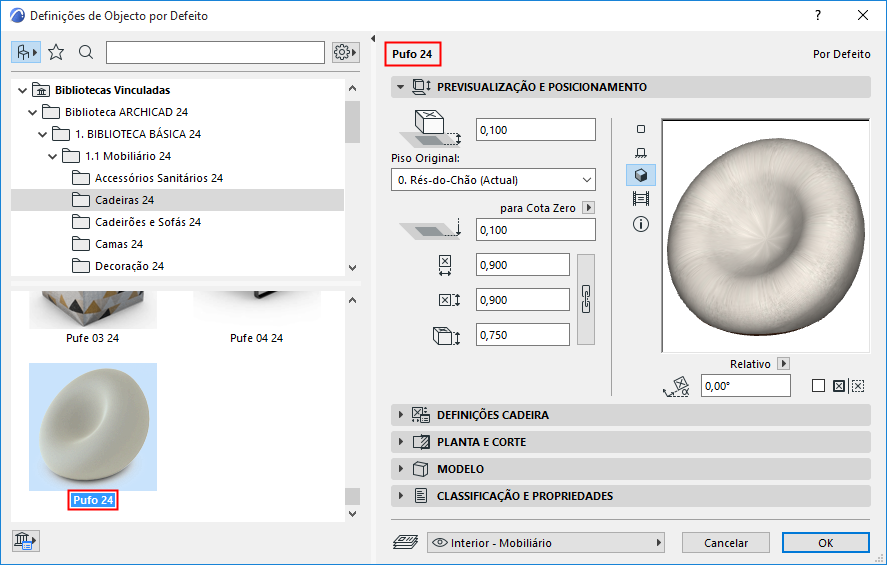Click Por Defeito label
887x565 pixels.
tap(841, 54)
